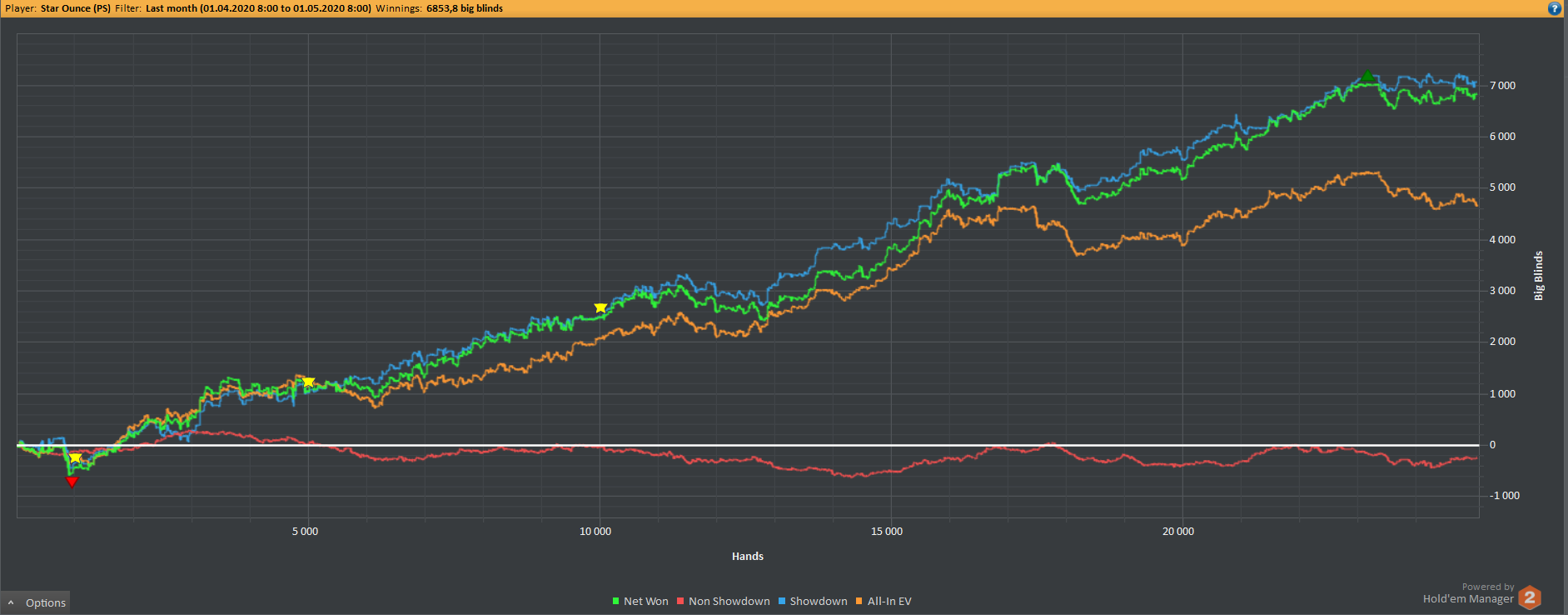Viewport: 1568px width, 615px height.
Task: Click the "Hands" x-axis title
Action: pos(748,557)
